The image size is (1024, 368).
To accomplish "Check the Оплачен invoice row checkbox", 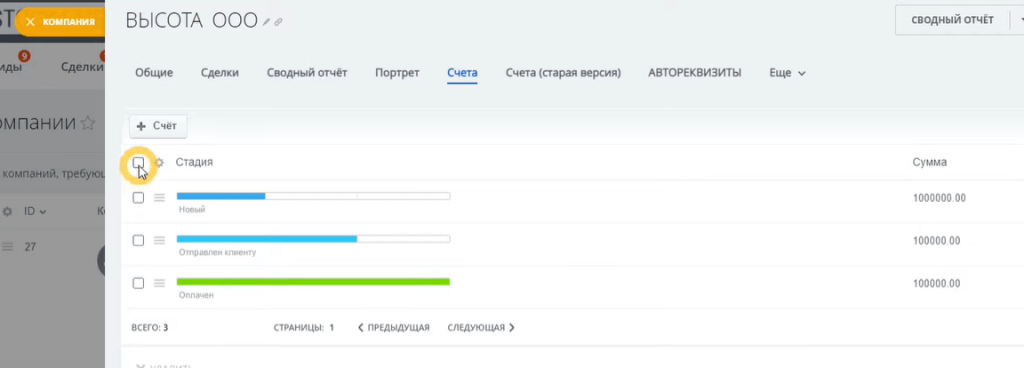I will 138,283.
